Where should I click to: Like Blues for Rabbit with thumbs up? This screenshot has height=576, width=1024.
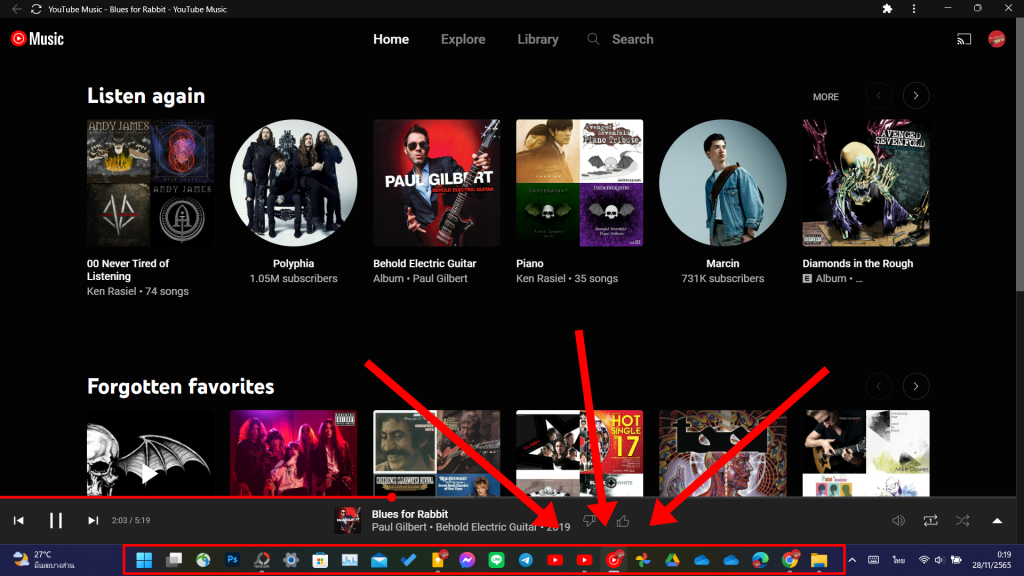point(623,520)
